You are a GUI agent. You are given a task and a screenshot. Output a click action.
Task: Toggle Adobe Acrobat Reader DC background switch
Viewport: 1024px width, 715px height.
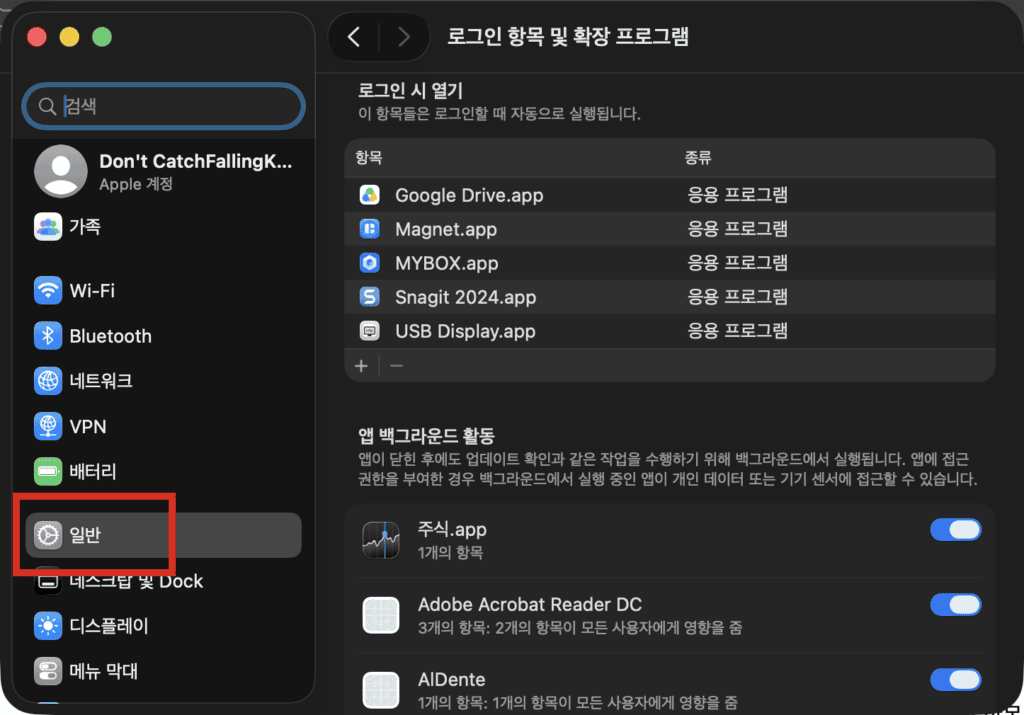(955, 605)
